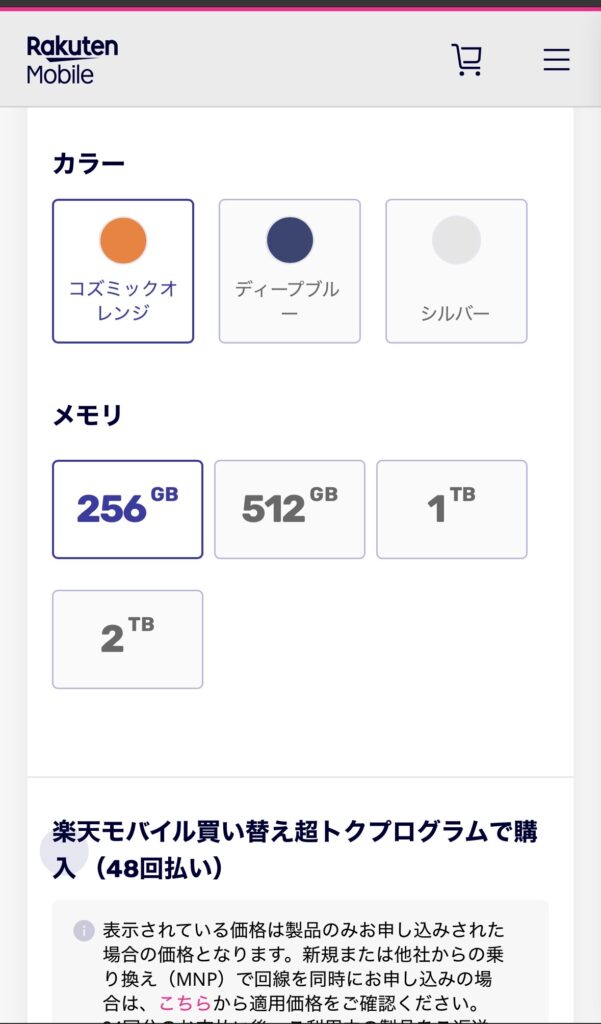Follow the こちら link for applicable prices
601x1024 pixels.
(x=180, y=1002)
